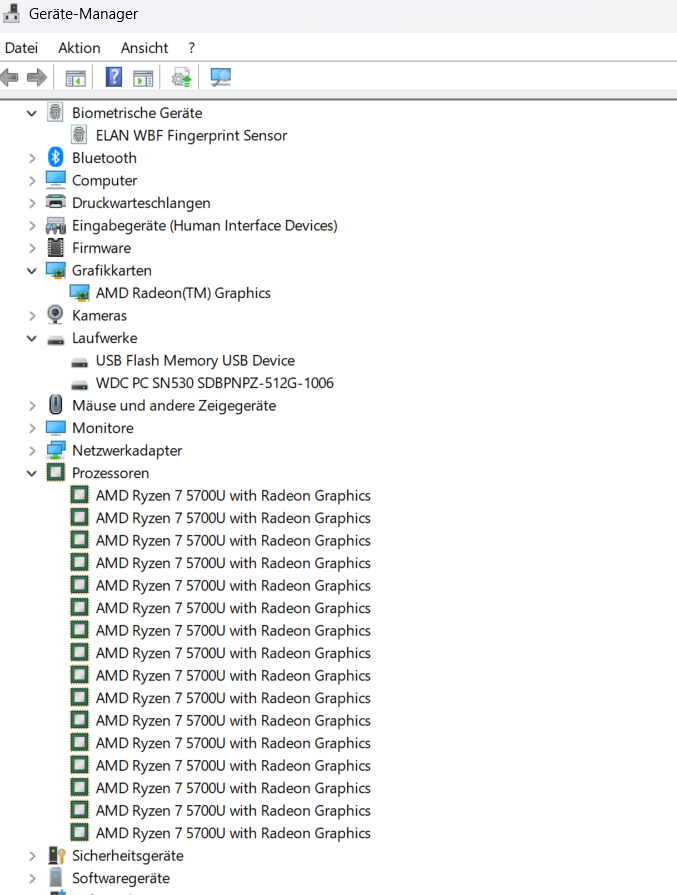Click the webcam icon for Kameras
677x895 pixels.
point(55,315)
